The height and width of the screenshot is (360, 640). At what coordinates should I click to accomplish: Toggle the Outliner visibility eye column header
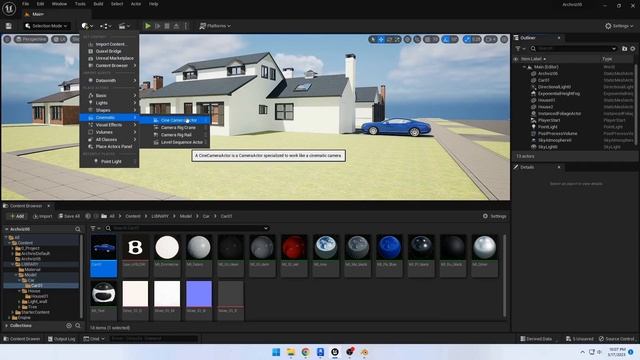[x=516, y=59]
